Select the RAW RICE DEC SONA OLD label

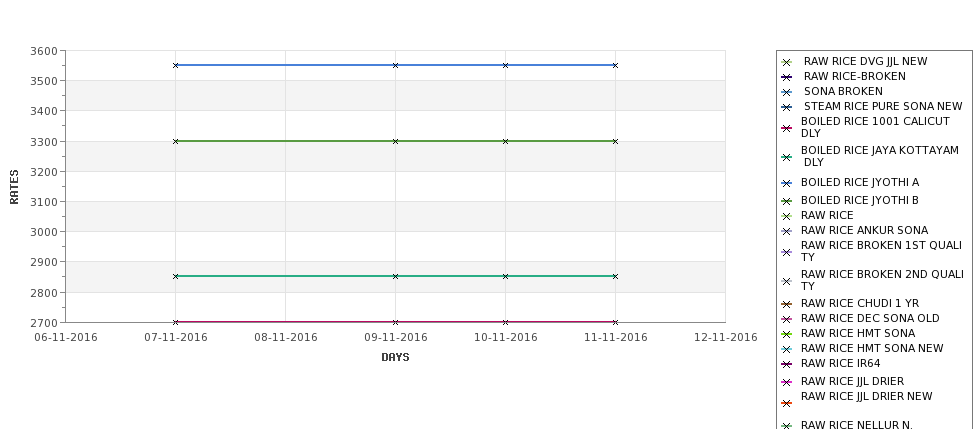pyautogui.click(x=870, y=318)
